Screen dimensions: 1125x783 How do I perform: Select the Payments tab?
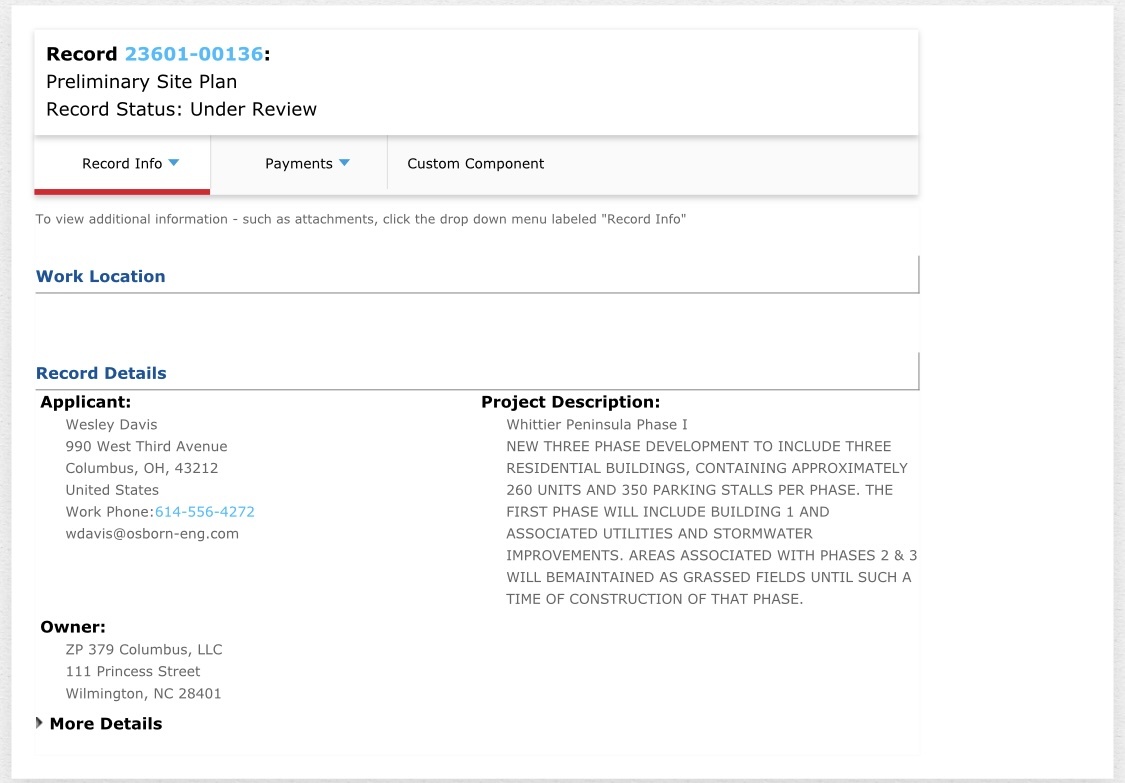pyautogui.click(x=298, y=164)
